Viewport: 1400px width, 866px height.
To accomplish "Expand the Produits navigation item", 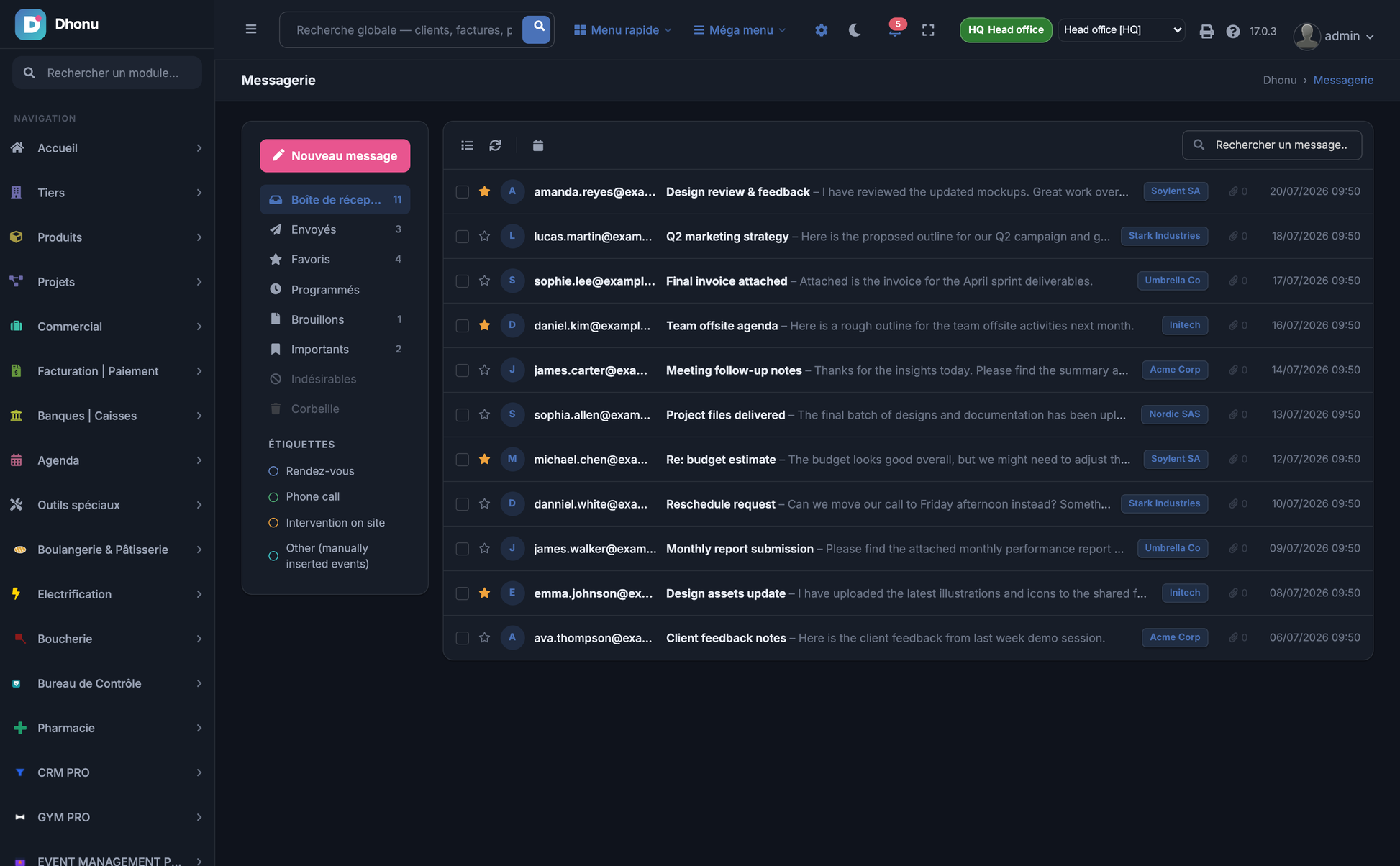I will [x=107, y=237].
